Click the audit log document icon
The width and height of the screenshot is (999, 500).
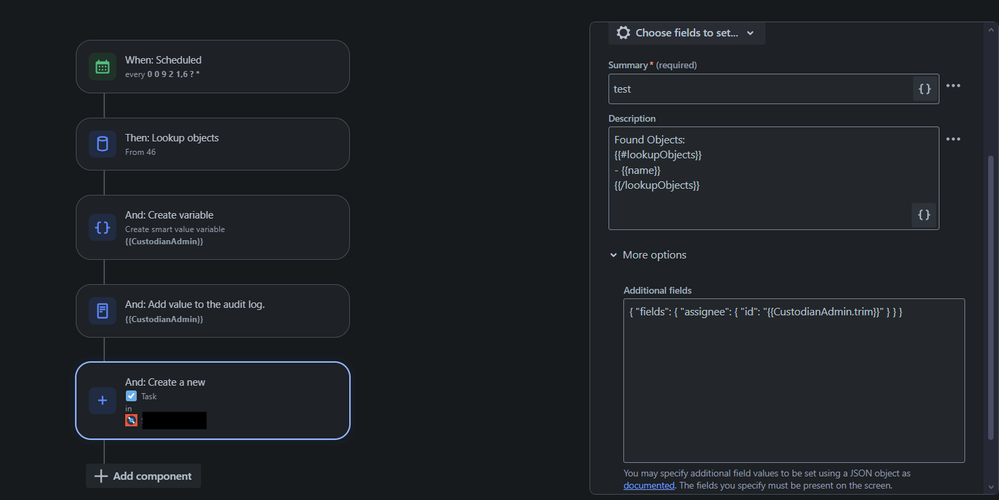[103, 311]
